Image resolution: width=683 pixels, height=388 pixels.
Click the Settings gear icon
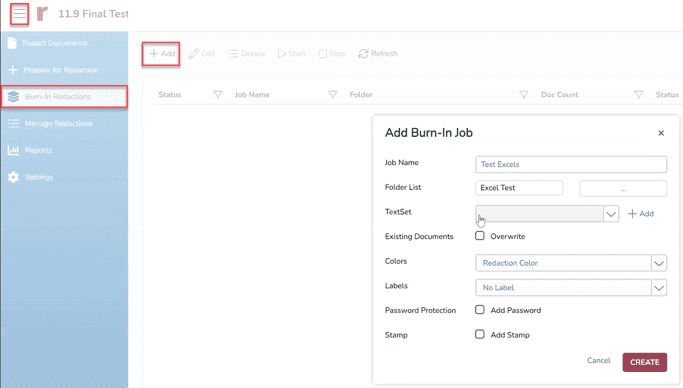[x=14, y=177]
